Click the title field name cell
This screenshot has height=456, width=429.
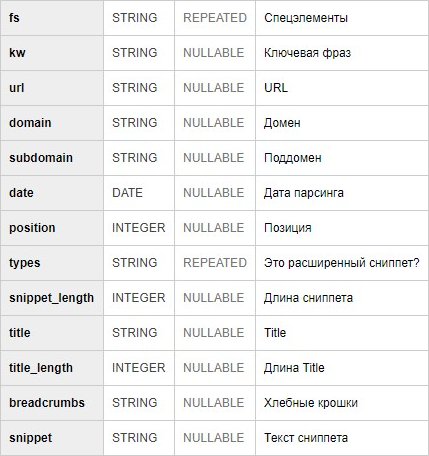click(x=52, y=333)
